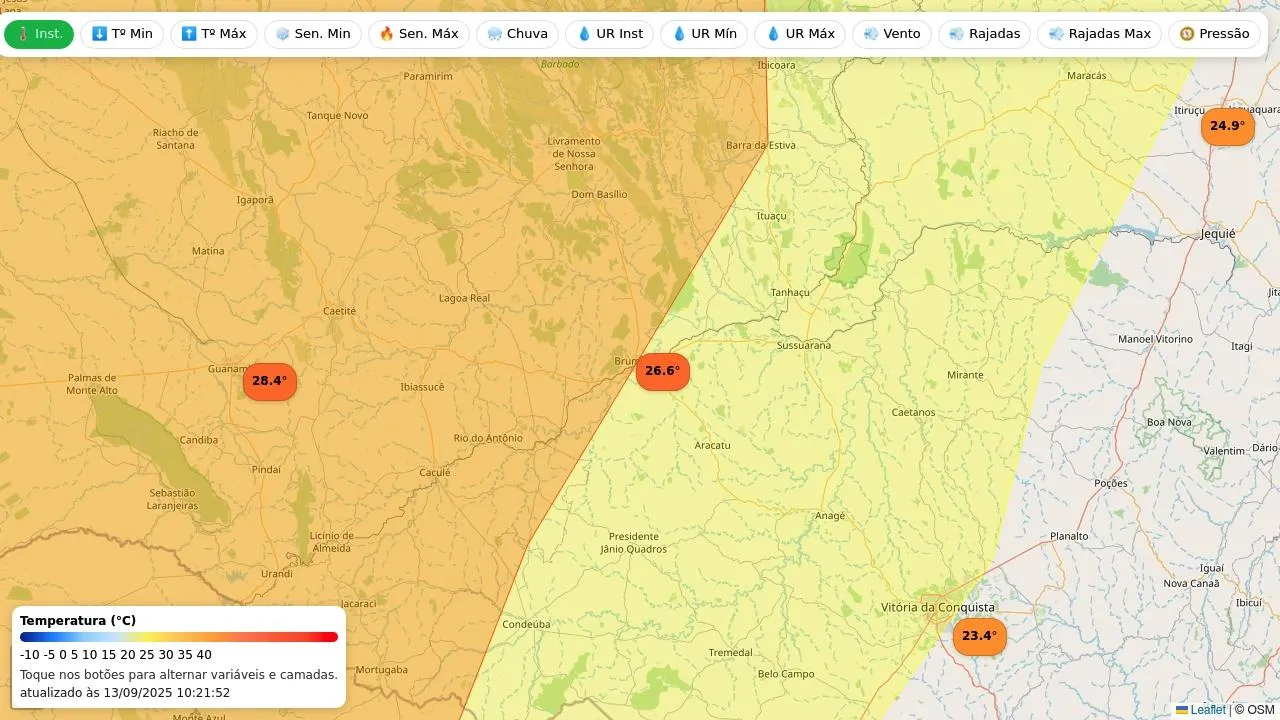Open the 28.4° station marker
The width and height of the screenshot is (1280, 720).
click(x=270, y=381)
